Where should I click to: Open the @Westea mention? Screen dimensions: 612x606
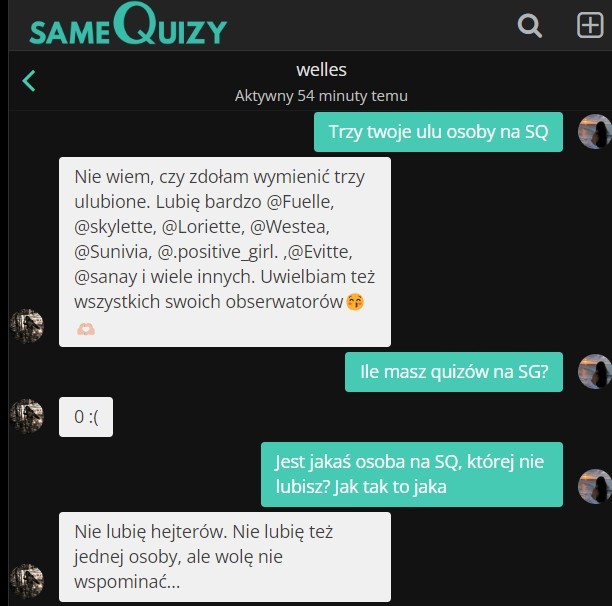[x=290, y=227]
